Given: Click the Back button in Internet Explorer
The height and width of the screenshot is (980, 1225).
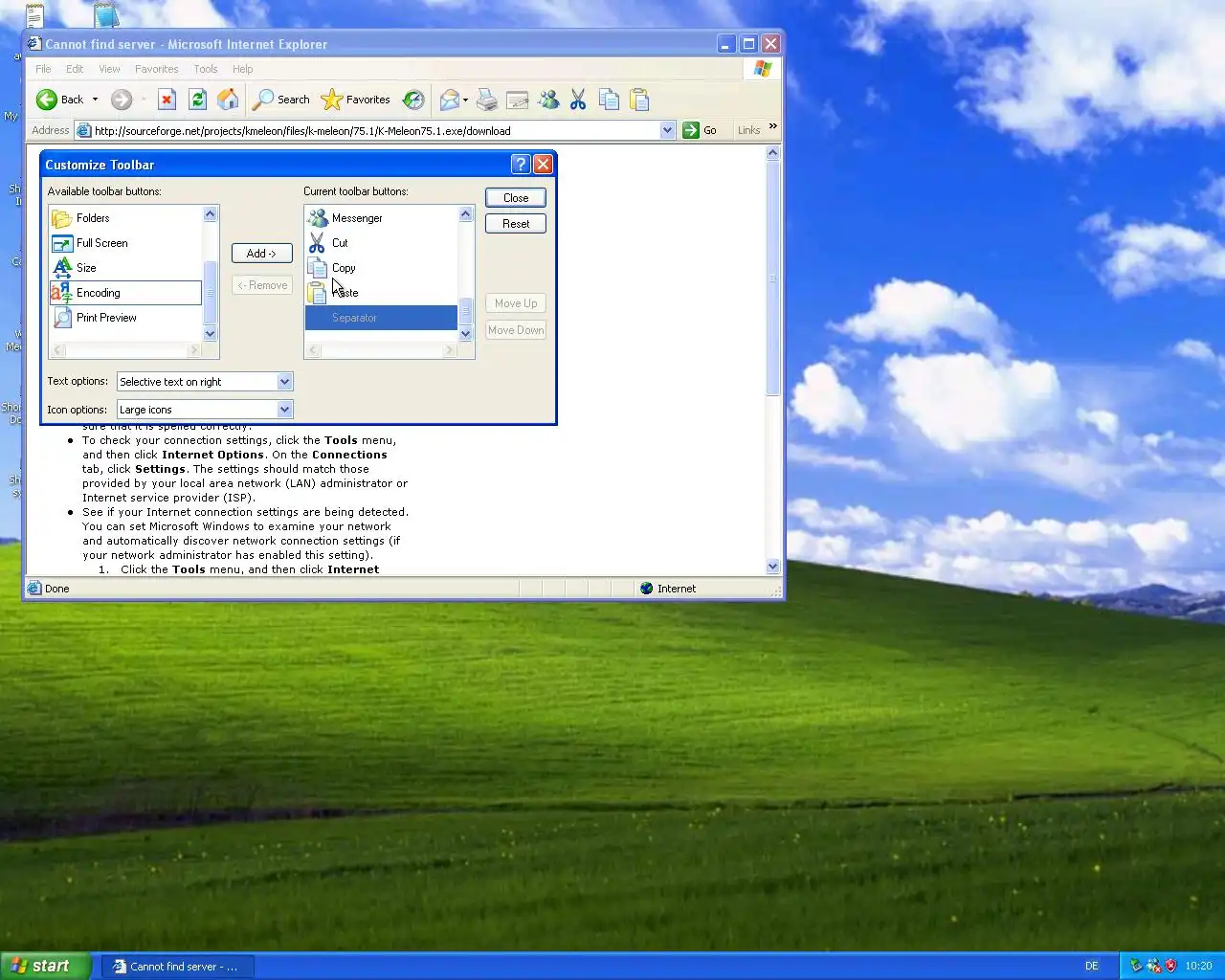Looking at the screenshot, I should 59,100.
